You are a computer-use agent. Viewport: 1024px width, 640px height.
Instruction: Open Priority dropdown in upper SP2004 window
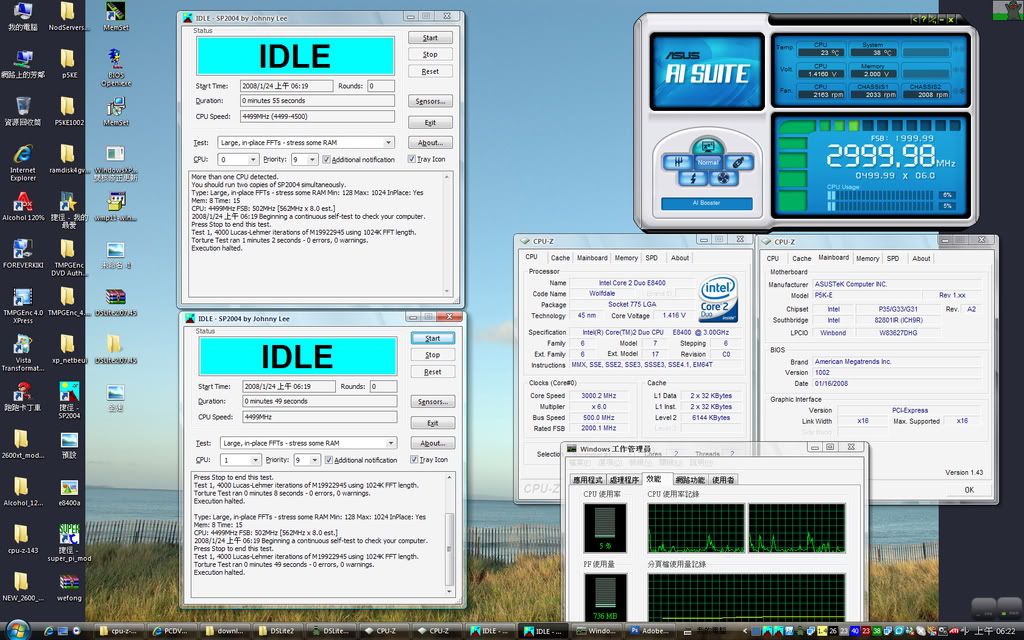pos(304,159)
